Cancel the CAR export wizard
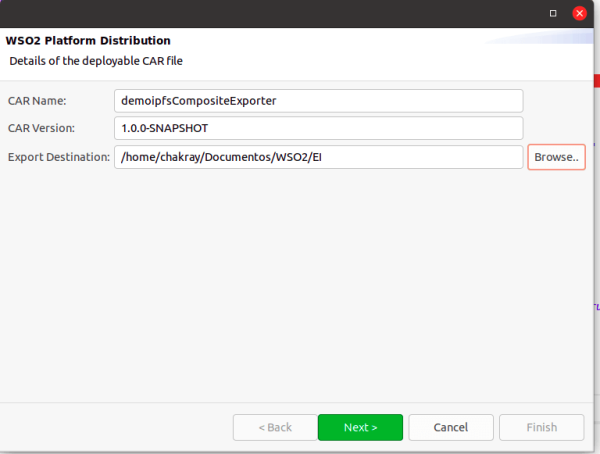The width and height of the screenshot is (600, 454). [451, 427]
